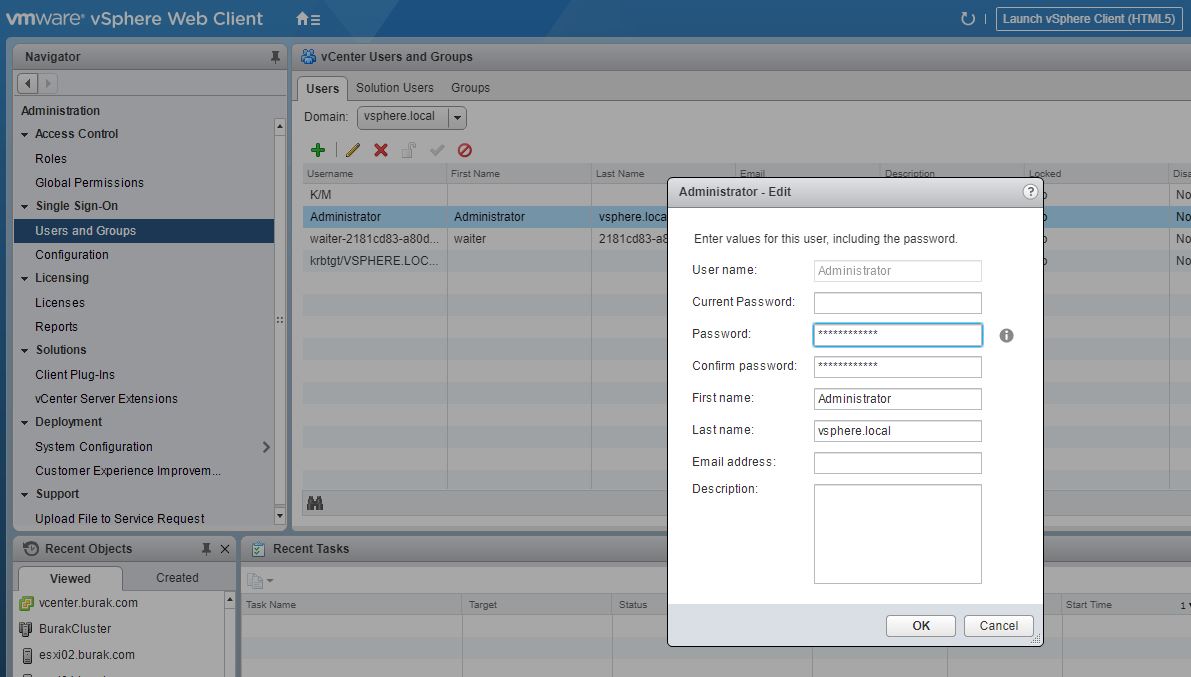
Task: Click the Last name field
Action: coord(897,431)
